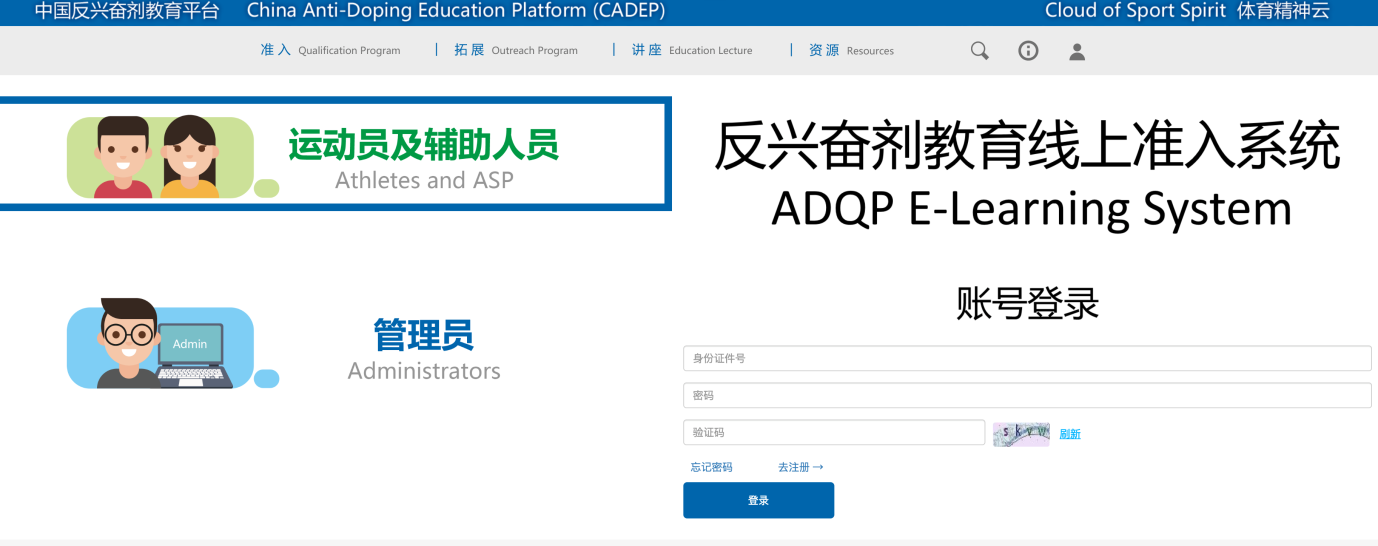This screenshot has width=1378, height=546.
Task: Open 准入 Qualification Program menu
Action: [x=330, y=50]
